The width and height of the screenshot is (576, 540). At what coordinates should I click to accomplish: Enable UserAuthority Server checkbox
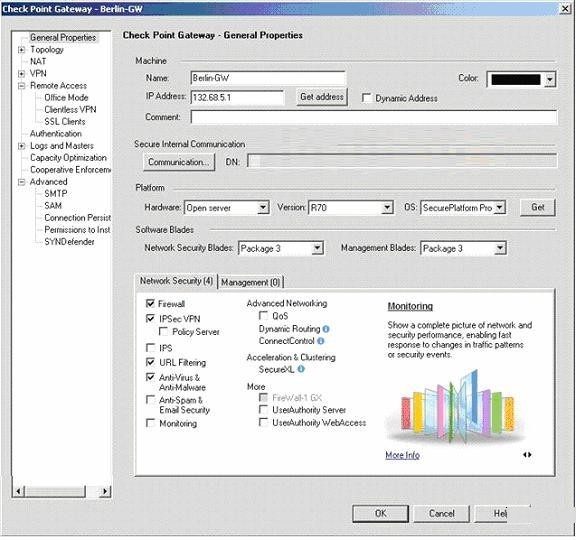tap(263, 410)
